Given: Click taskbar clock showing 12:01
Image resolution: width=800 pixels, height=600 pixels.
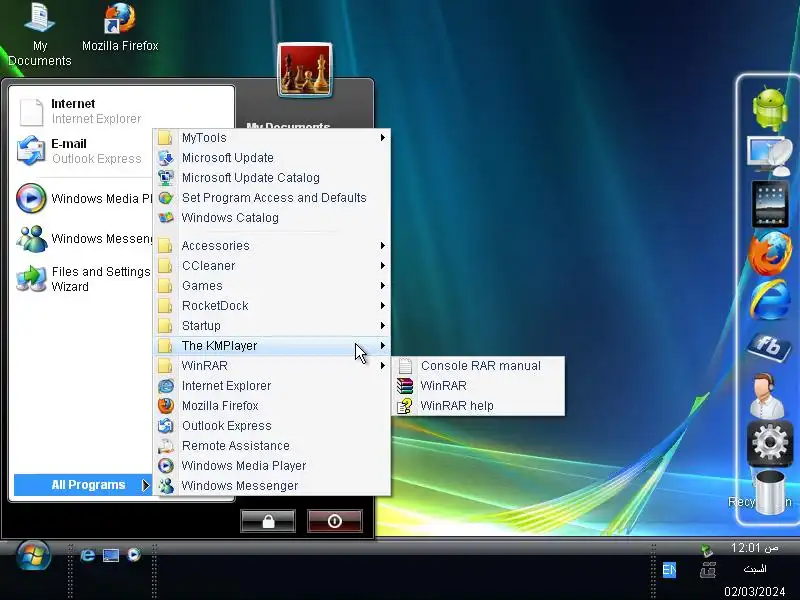Looking at the screenshot, I should (754, 548).
